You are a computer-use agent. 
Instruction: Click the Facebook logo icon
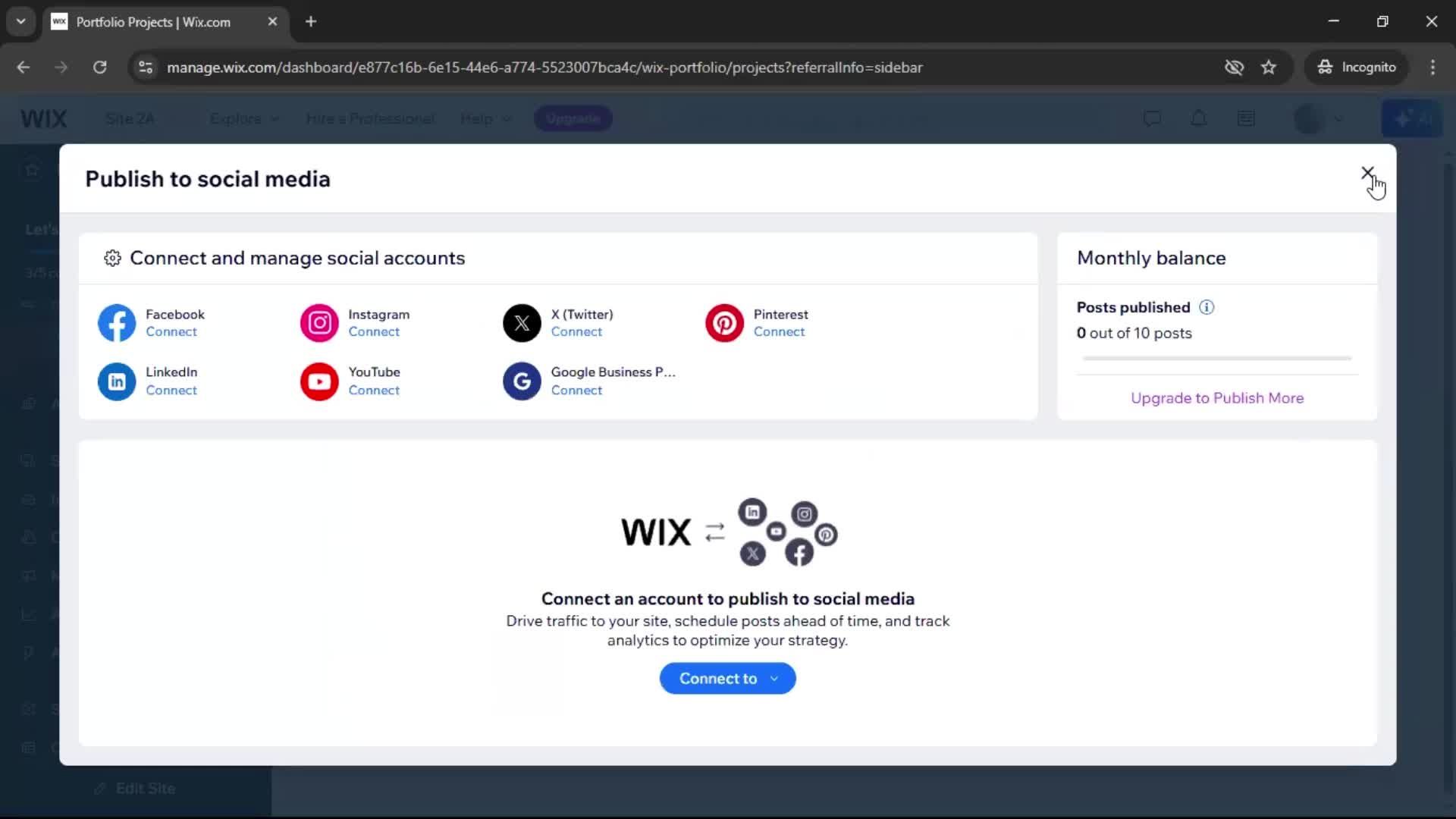117,323
